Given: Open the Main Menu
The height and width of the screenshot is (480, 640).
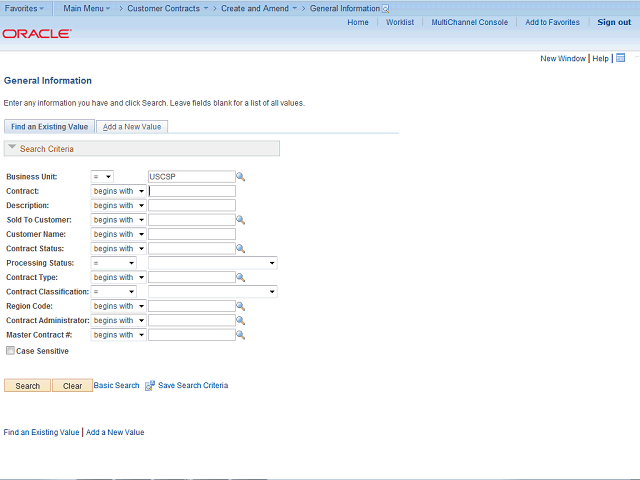Looking at the screenshot, I should [87, 9].
